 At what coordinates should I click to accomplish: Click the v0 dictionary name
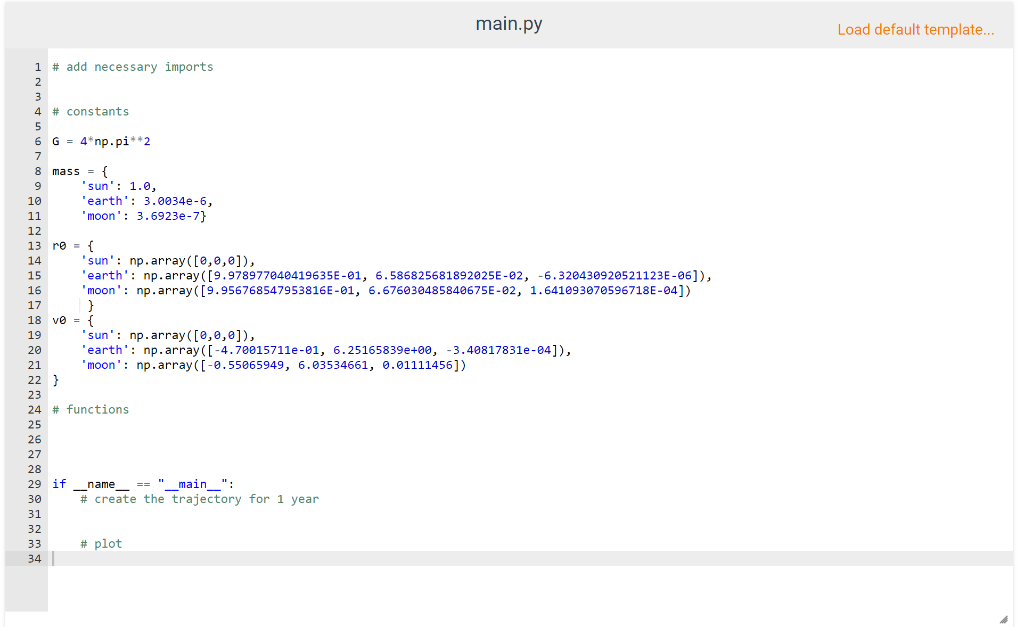click(x=58, y=320)
